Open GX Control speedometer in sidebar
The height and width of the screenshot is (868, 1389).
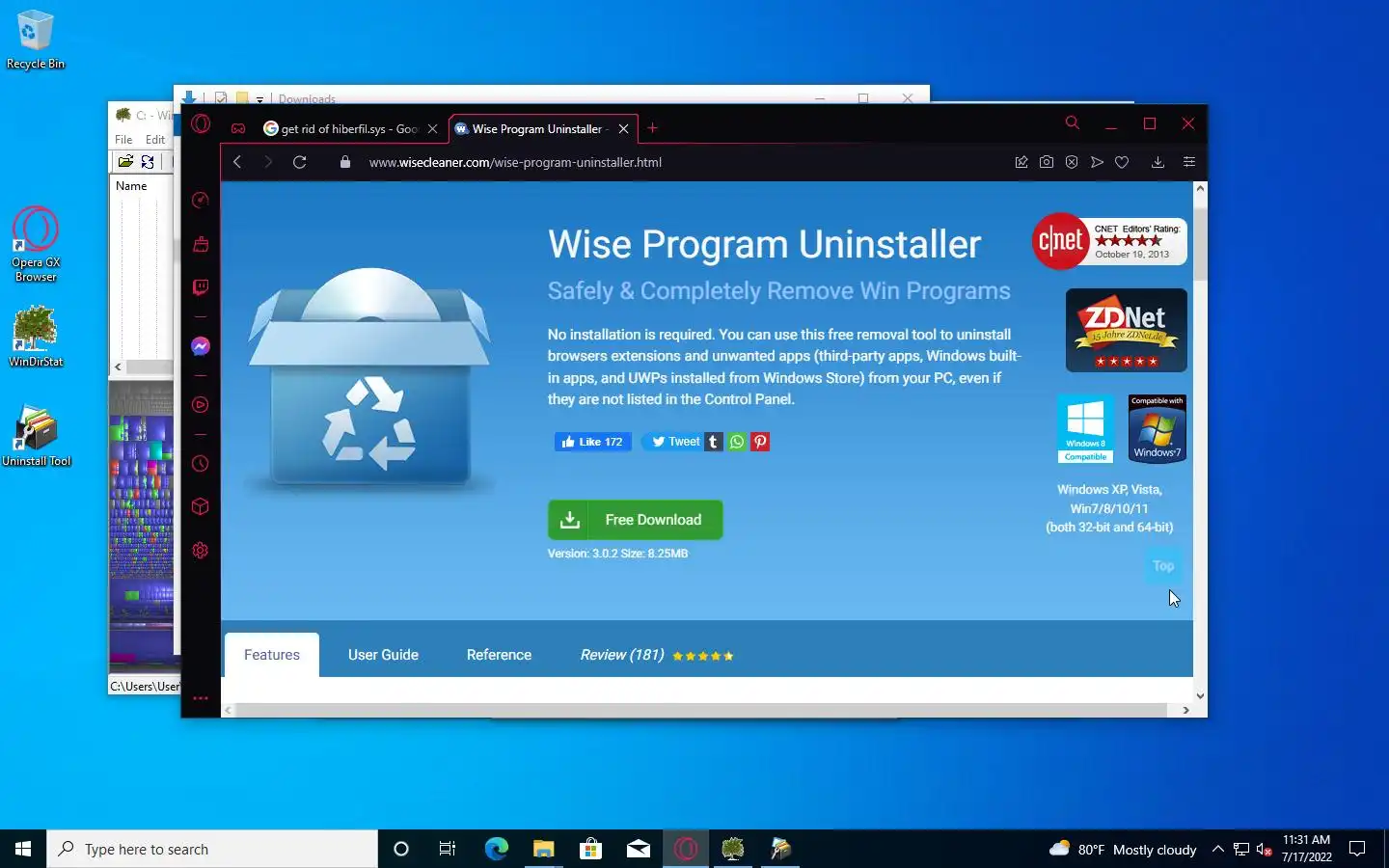(x=201, y=200)
